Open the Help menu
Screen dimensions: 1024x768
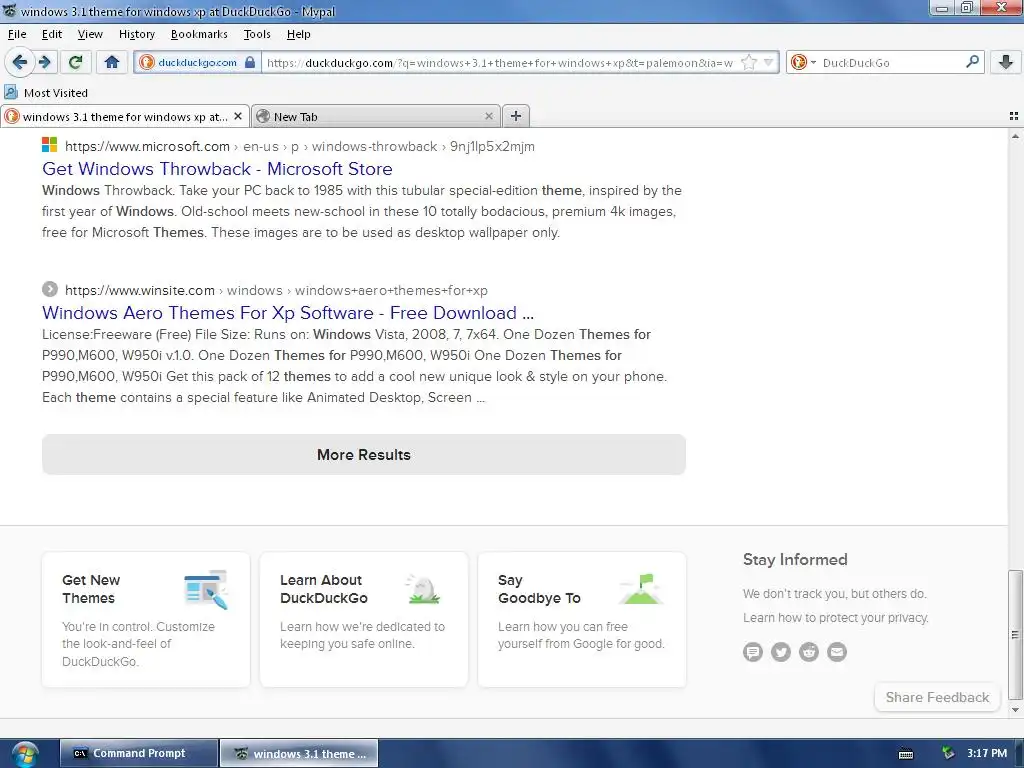pos(298,34)
